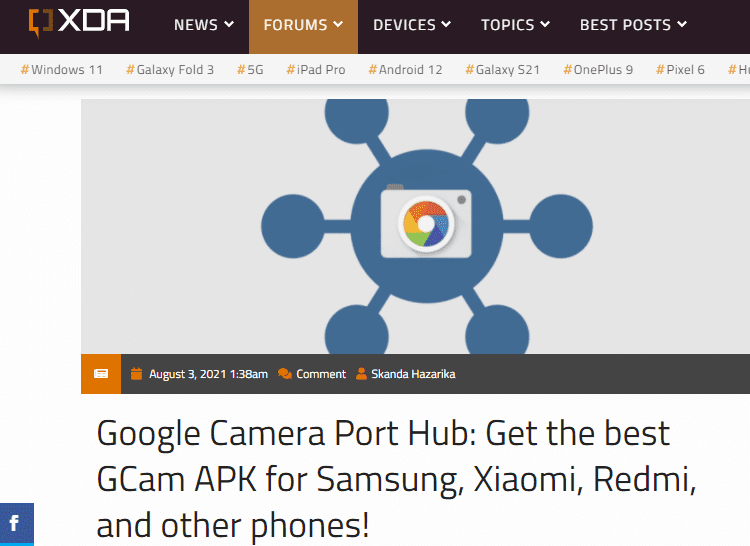Click the August 3, 2021 1:38am date

209,374
